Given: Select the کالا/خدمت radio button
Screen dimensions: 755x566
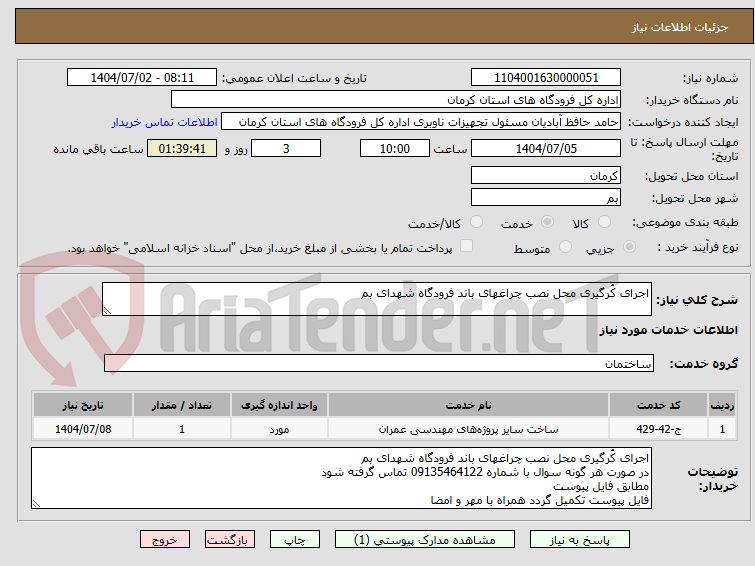Looking at the screenshot, I should pyautogui.click(x=476, y=222).
